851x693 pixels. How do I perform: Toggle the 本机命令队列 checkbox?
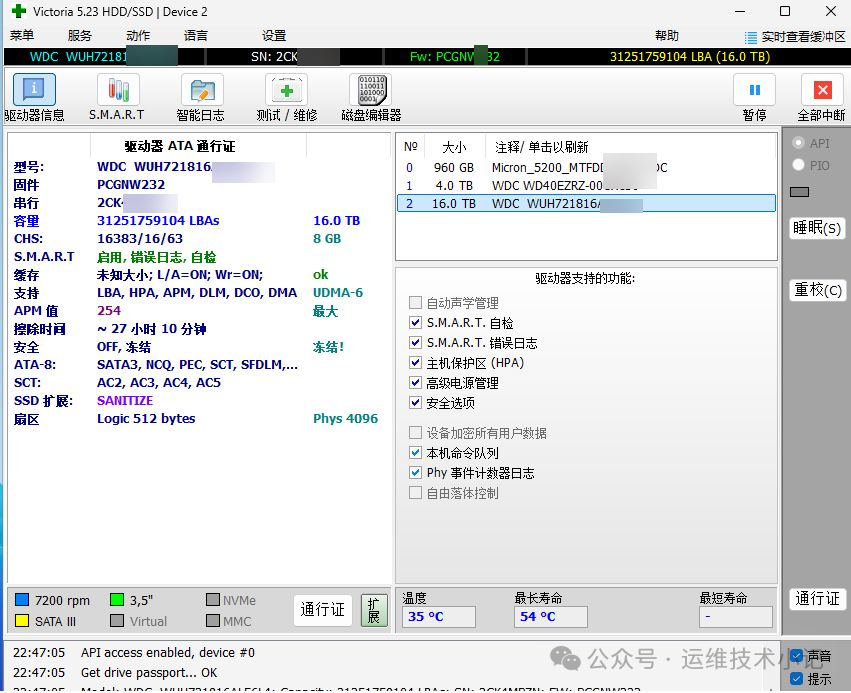415,453
